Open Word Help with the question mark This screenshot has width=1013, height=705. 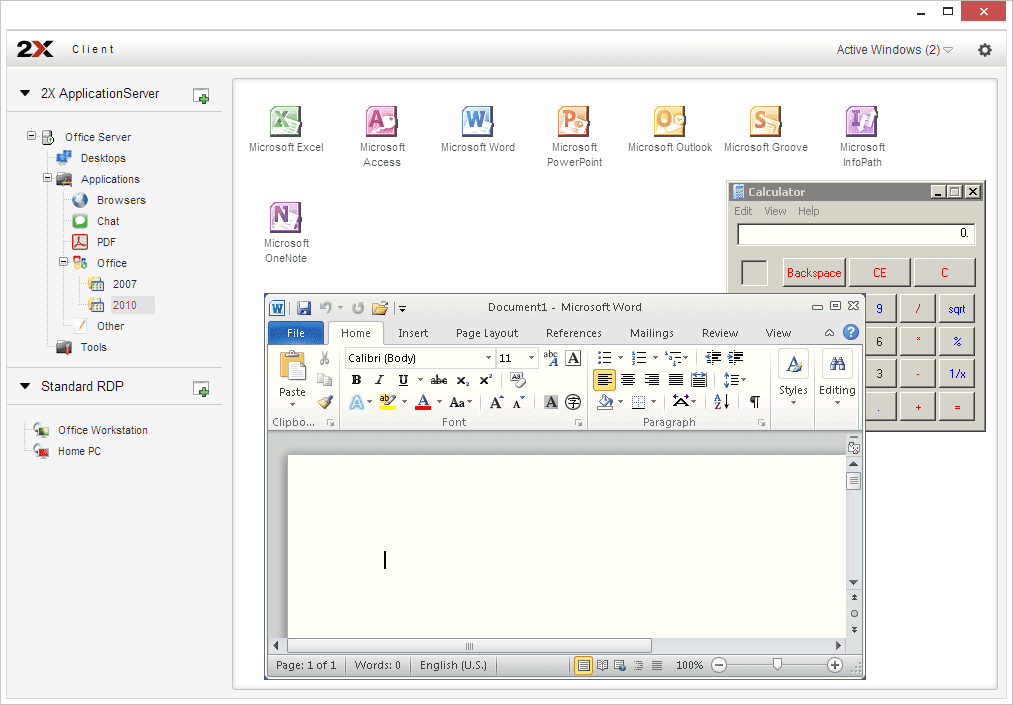[x=851, y=332]
